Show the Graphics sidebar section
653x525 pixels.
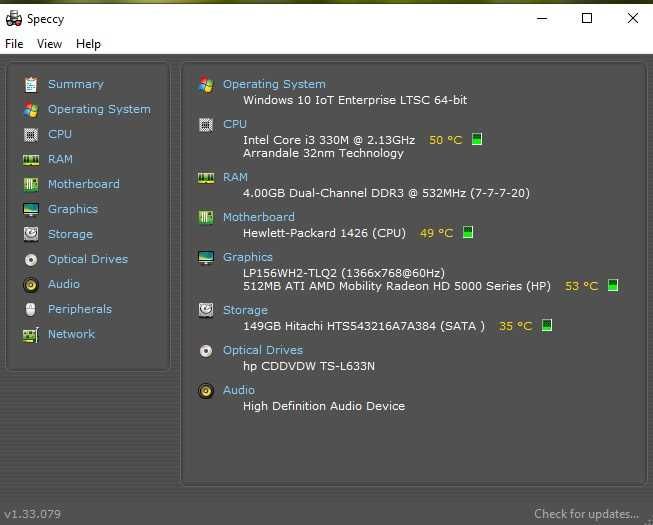[73, 209]
